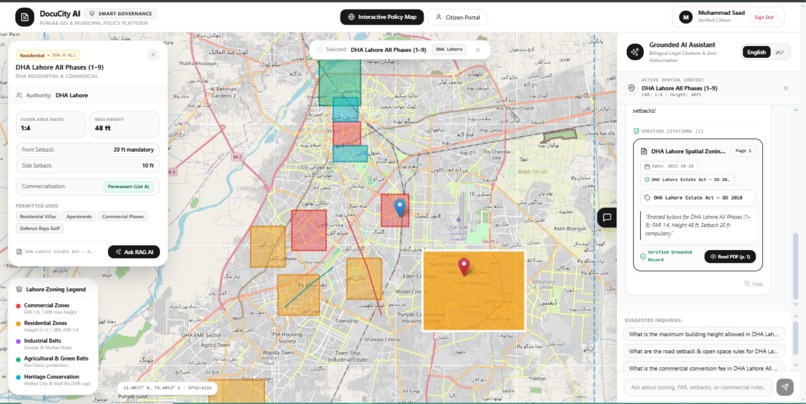Click the green DHA Lahore Estate Act chip
This screenshot has height=404, width=806.
click(687, 179)
